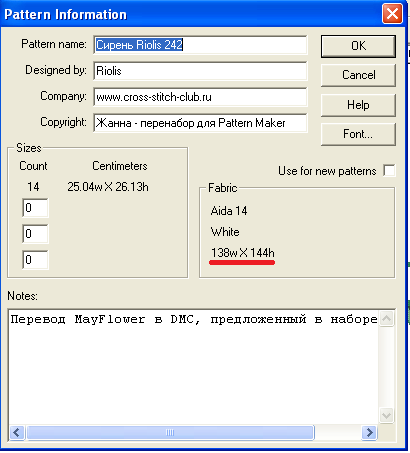Click the Cancel button

click(x=358, y=75)
